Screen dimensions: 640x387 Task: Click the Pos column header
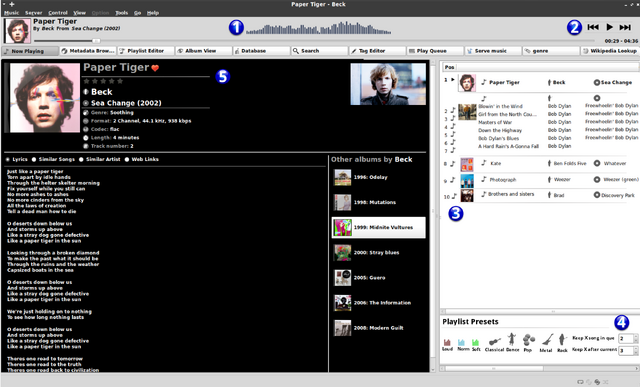tap(449, 67)
